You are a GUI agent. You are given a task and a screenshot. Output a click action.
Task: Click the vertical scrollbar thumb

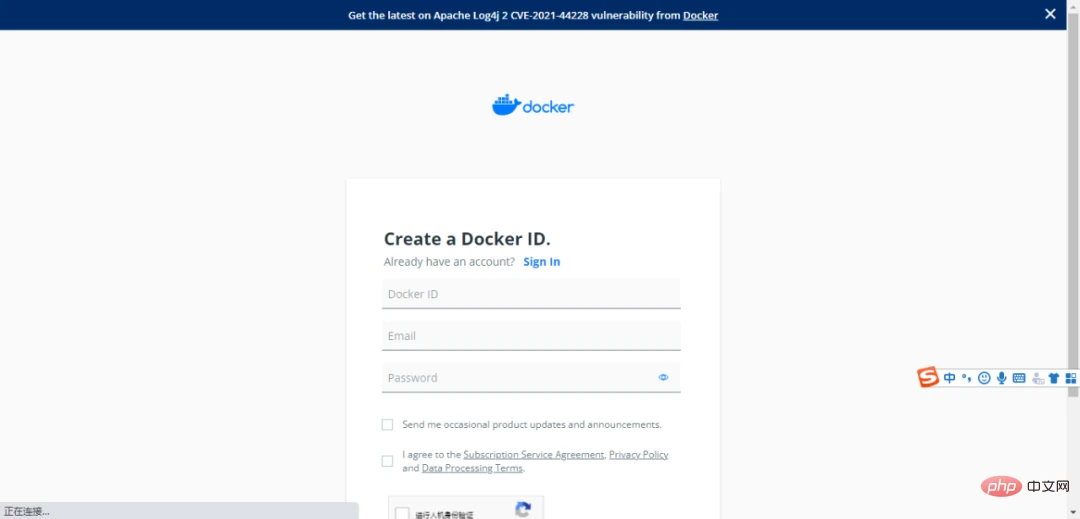point(1073,203)
